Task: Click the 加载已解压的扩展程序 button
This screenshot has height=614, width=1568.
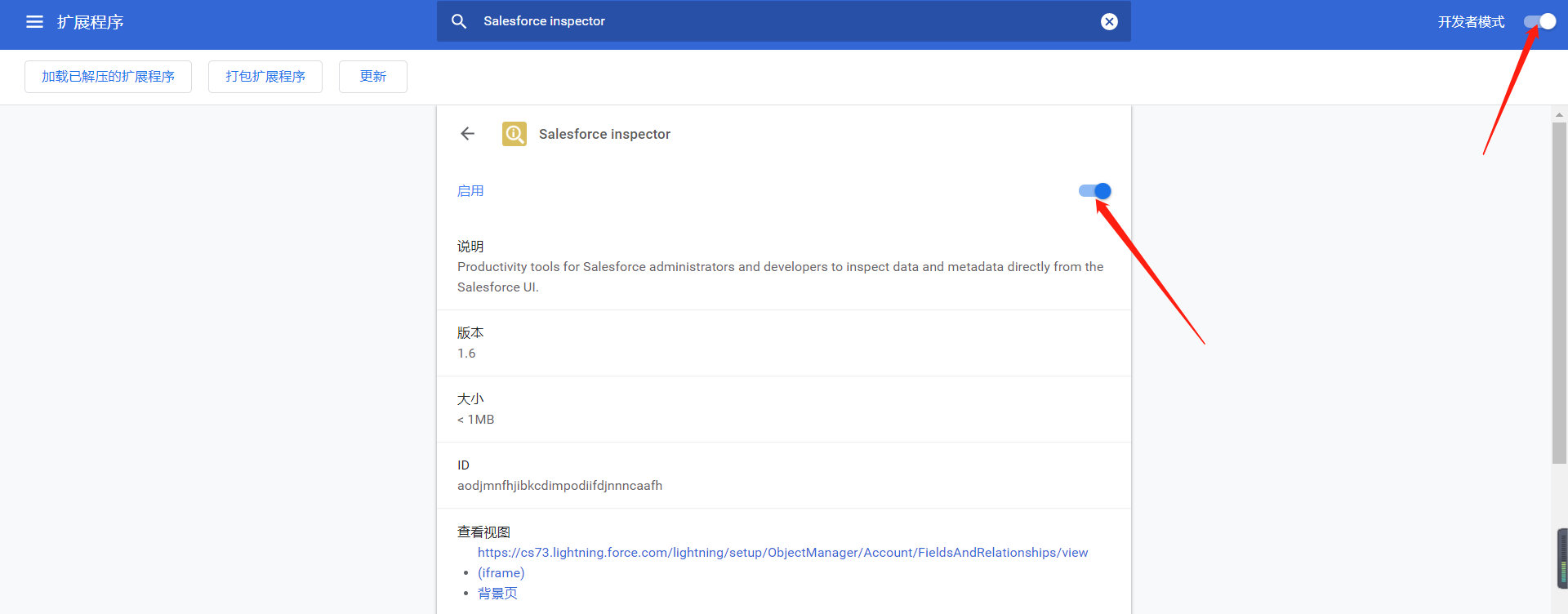Action: 108,77
